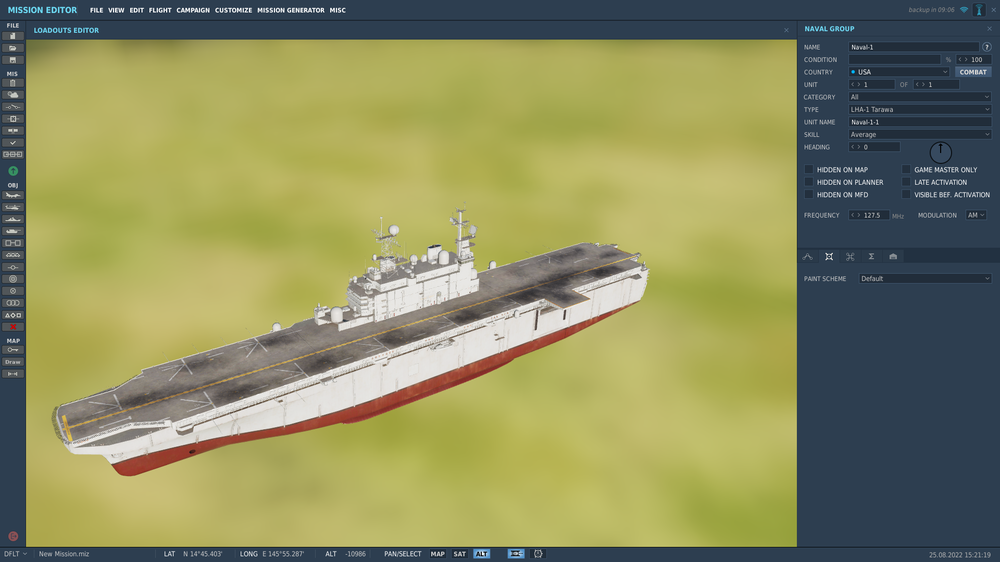Toggle ALT view mode in status bar
1000x562 pixels.
482,554
